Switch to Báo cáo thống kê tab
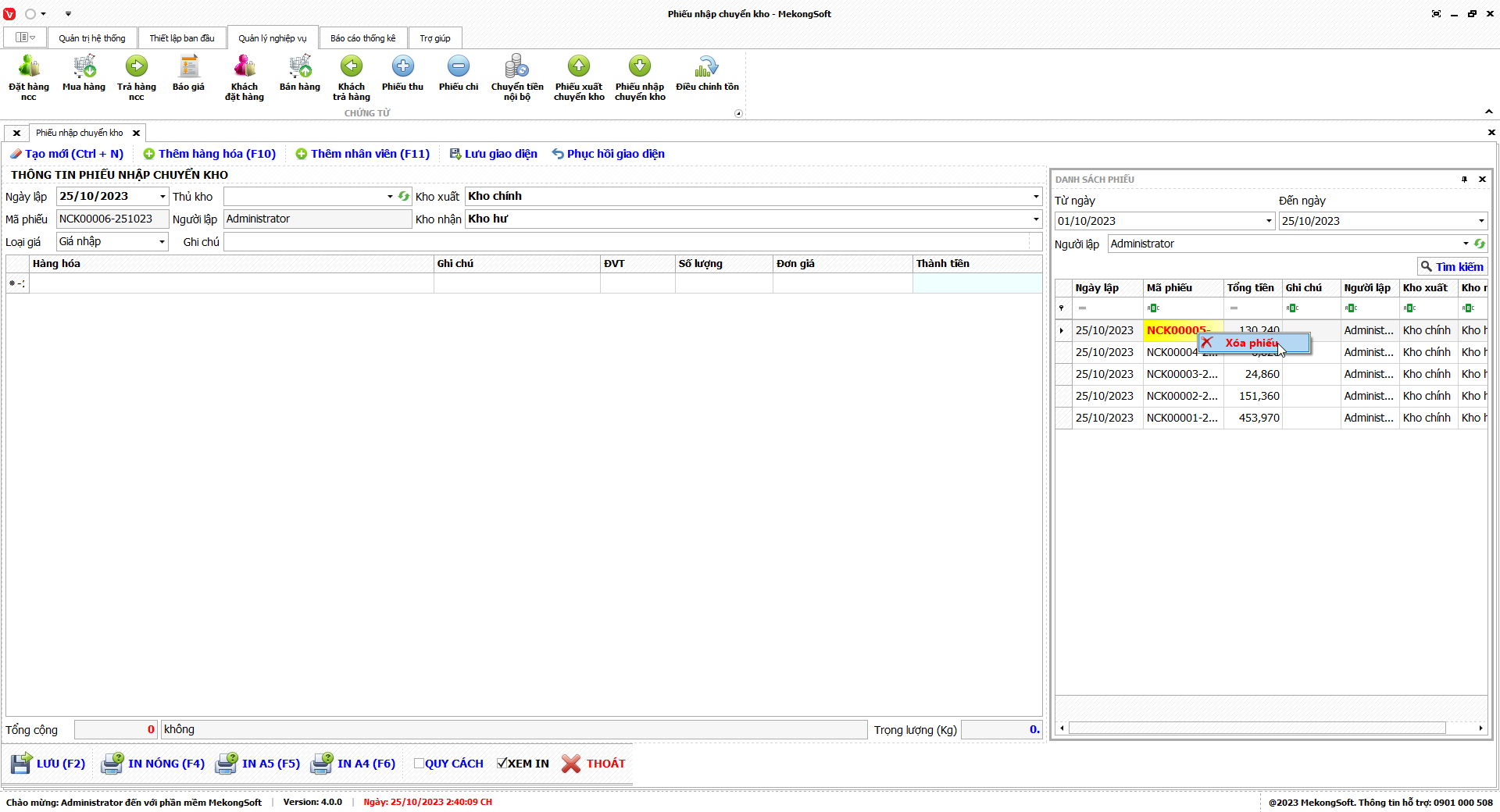 362,38
